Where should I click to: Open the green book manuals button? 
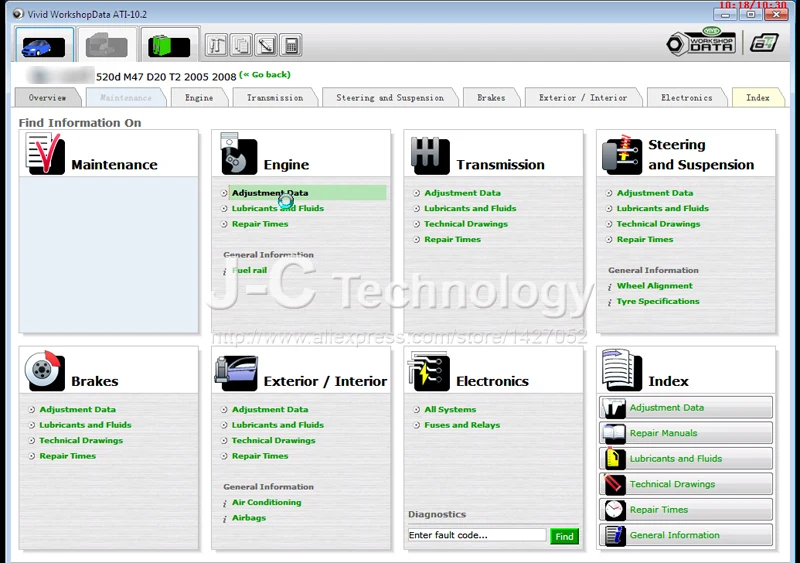(169, 46)
